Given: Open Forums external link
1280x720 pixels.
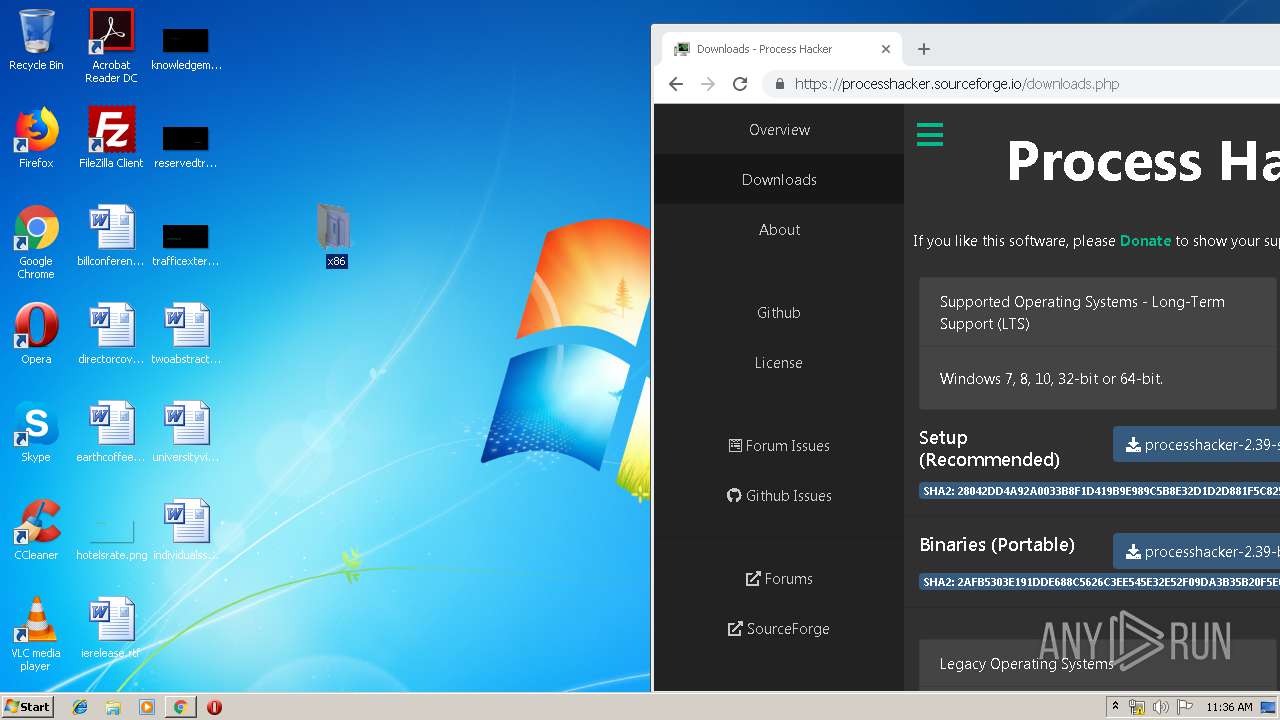Looking at the screenshot, I should tap(779, 579).
